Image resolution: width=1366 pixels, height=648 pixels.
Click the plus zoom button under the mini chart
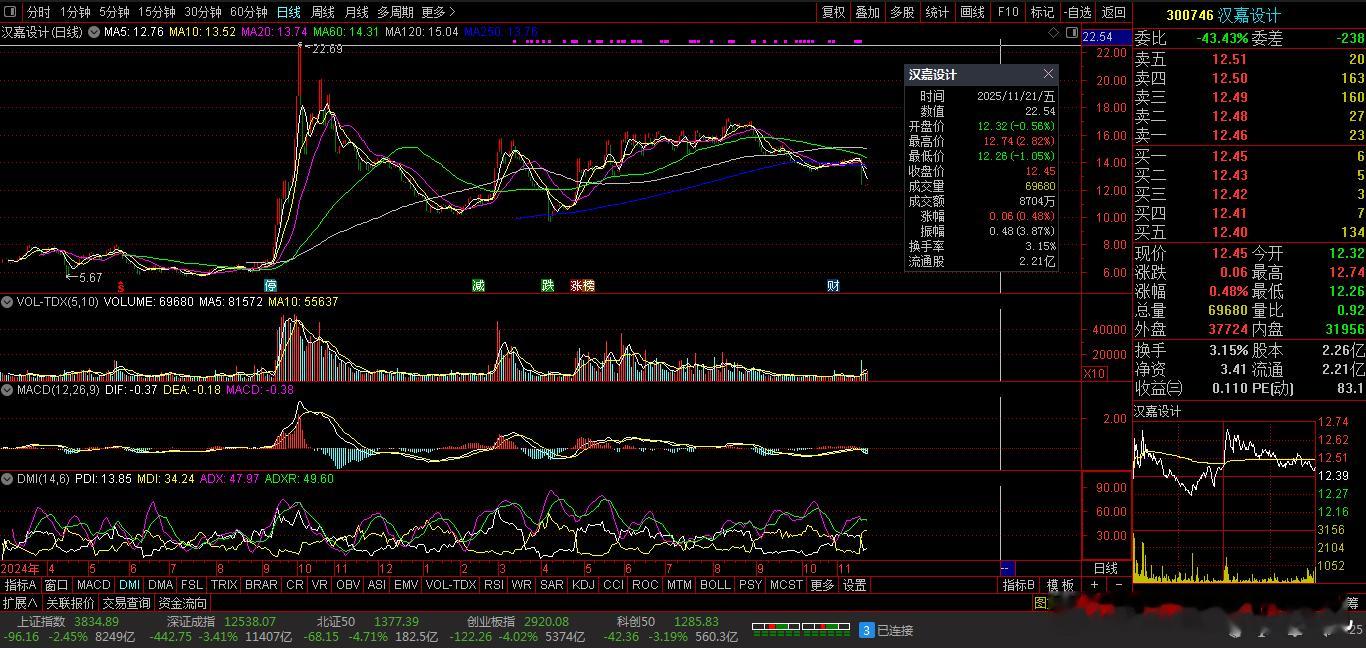(x=1095, y=585)
